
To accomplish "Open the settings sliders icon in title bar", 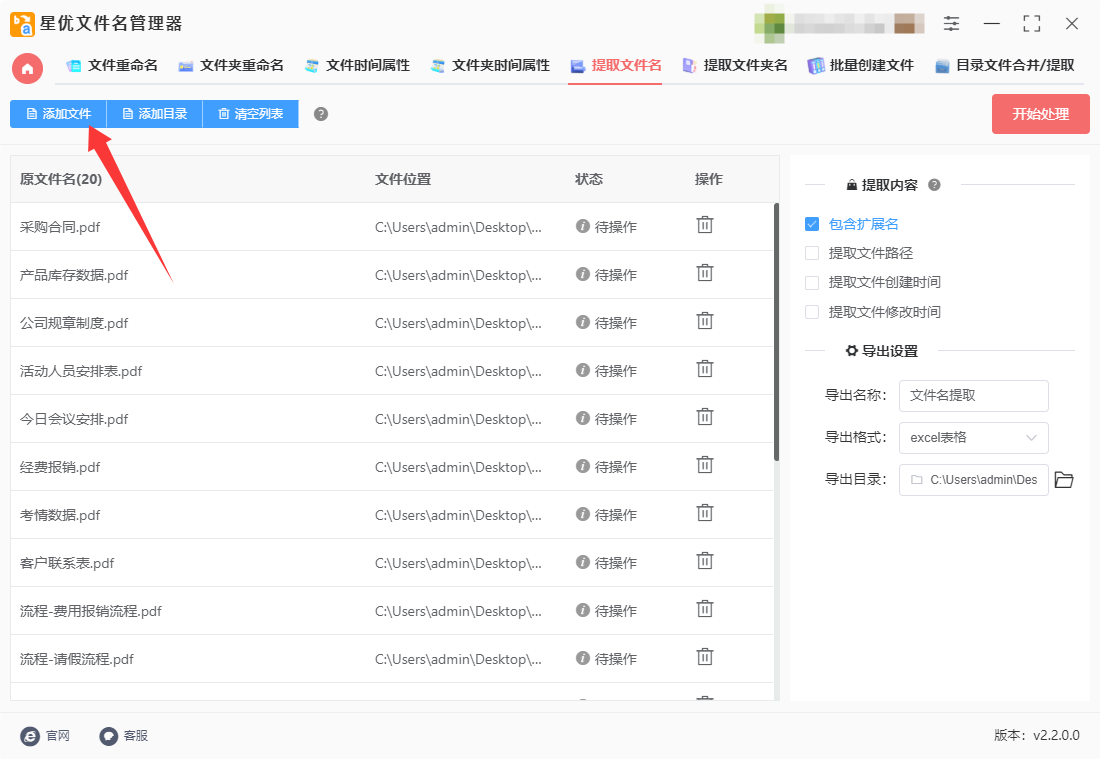I will pos(951,24).
